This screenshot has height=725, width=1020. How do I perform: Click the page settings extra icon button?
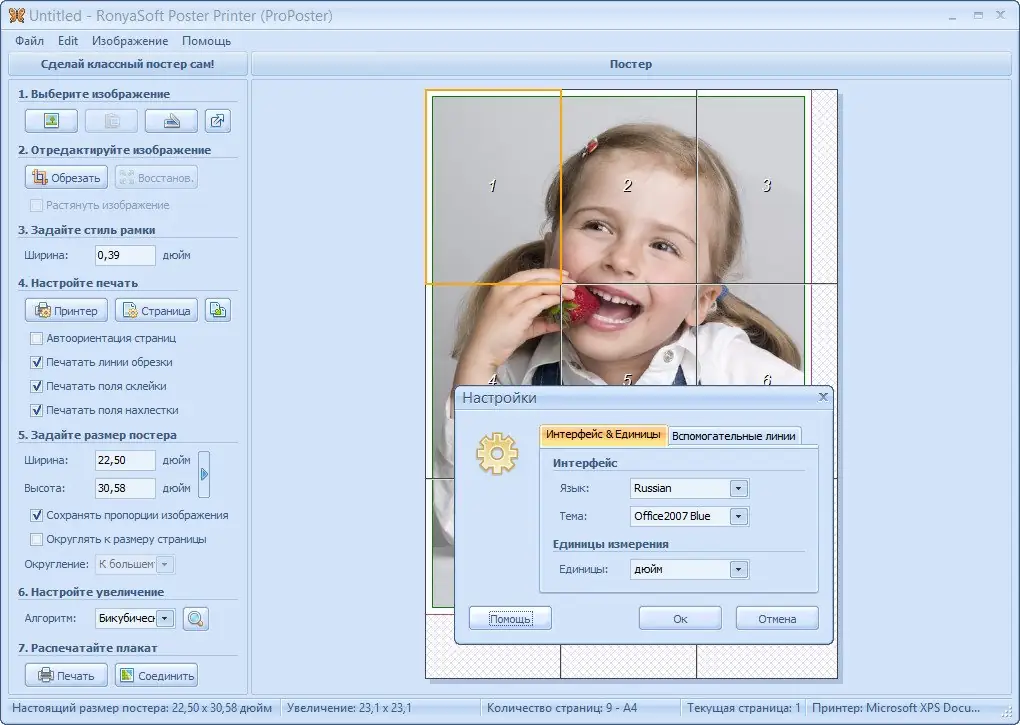[218, 310]
